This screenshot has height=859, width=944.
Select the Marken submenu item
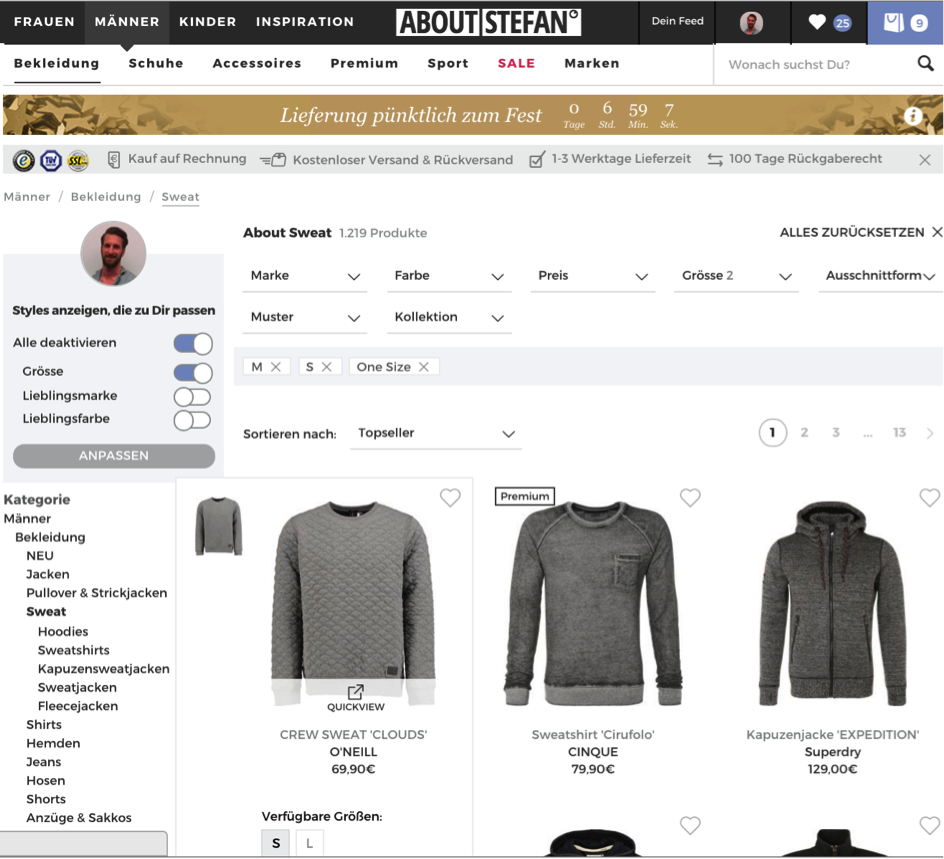[591, 63]
